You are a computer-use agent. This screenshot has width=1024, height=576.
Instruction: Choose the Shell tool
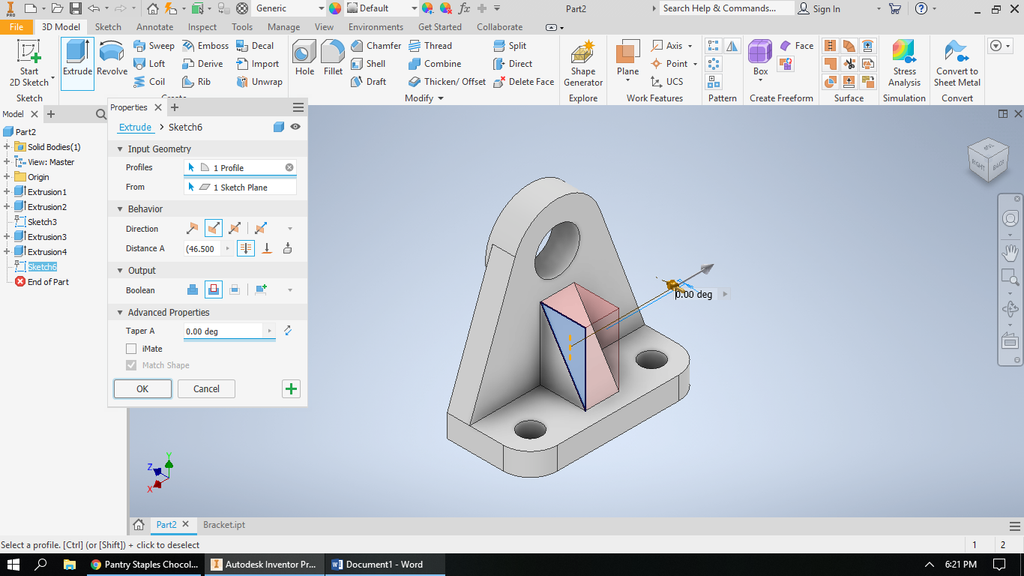coord(368,63)
